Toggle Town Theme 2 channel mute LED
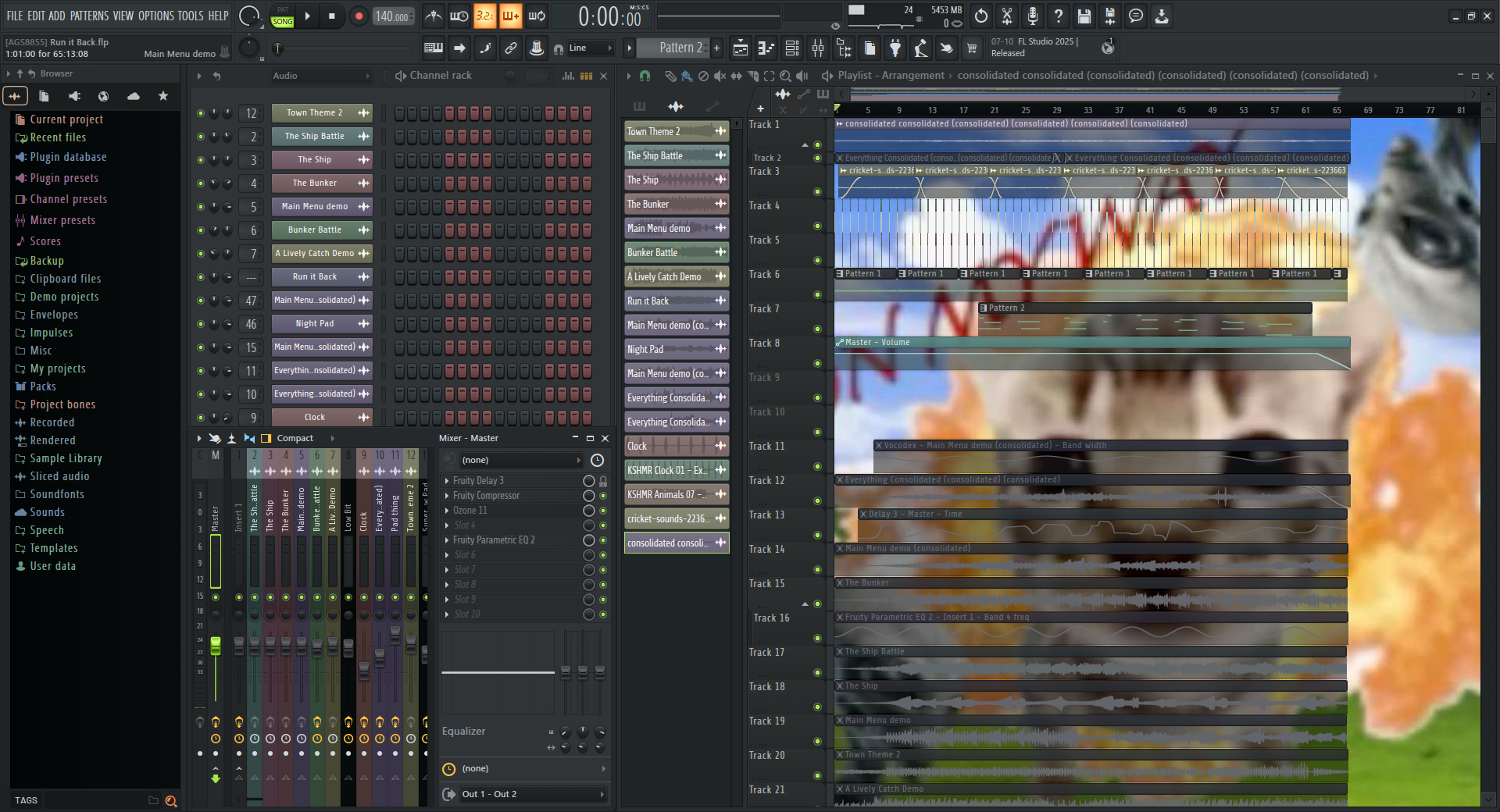 tap(201, 113)
